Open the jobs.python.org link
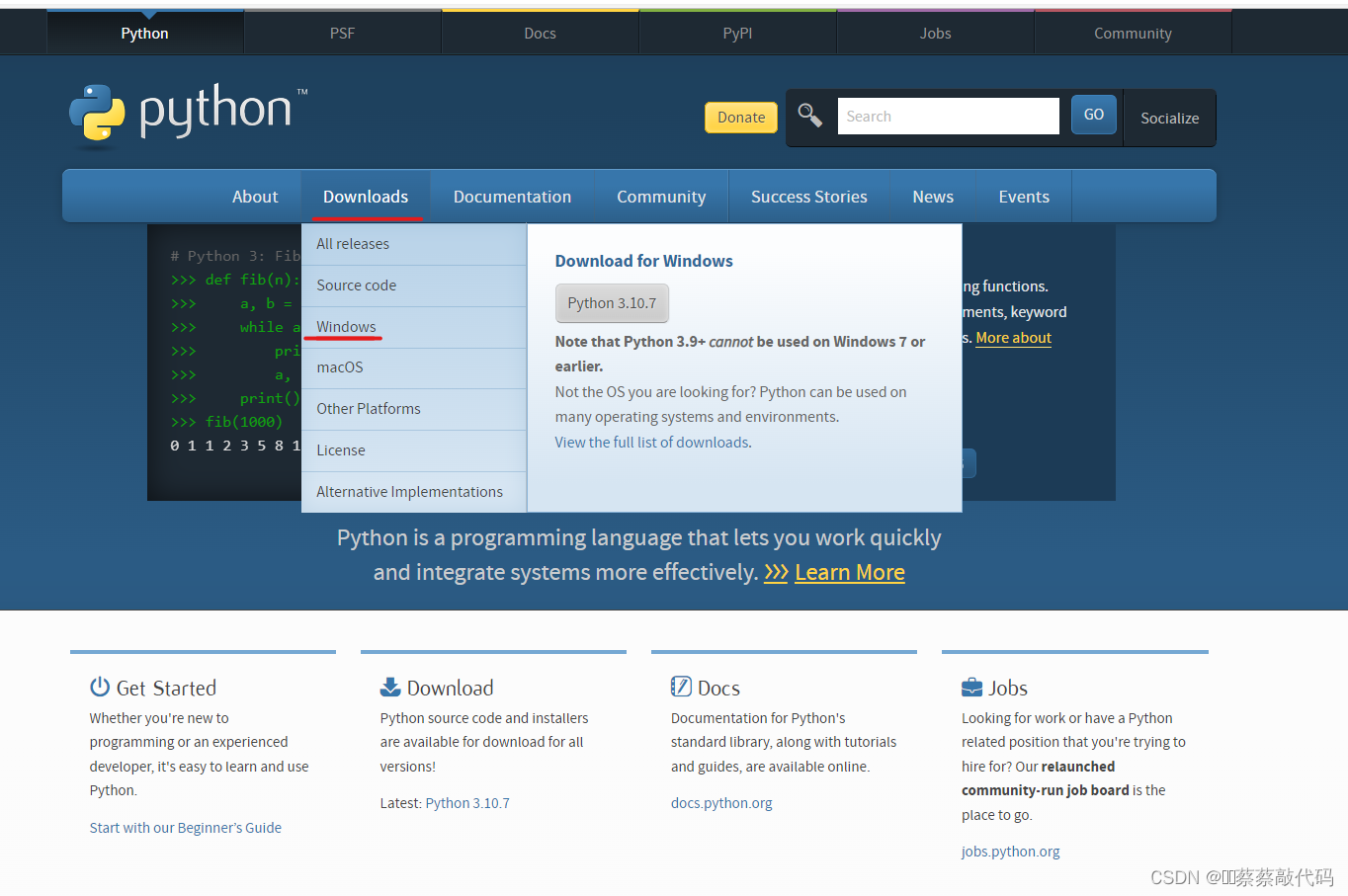The height and width of the screenshot is (896, 1348). [1010, 852]
